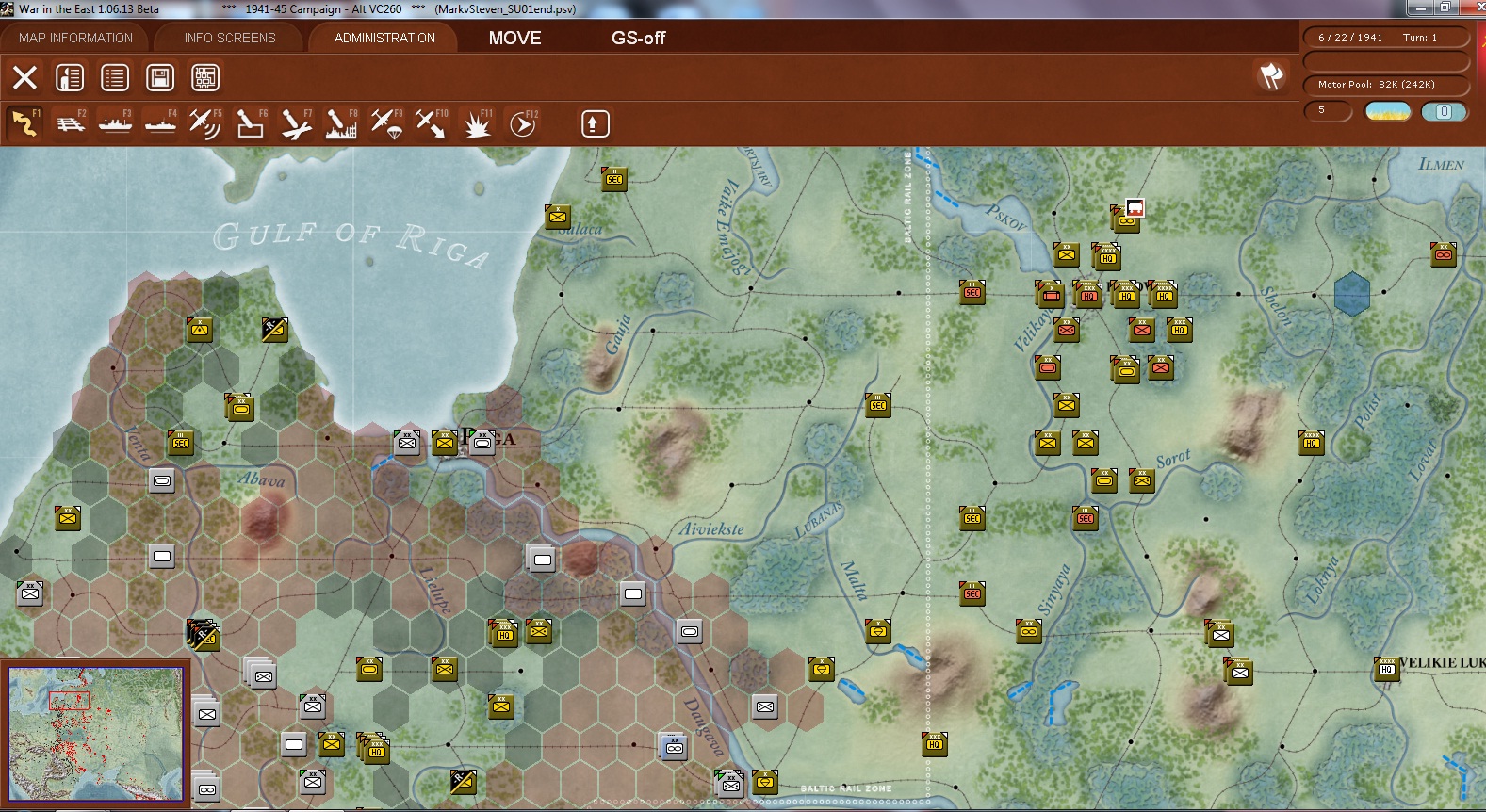The height and width of the screenshot is (812, 1486).
Task: Click the Motor Pool 82K (242K) readout
Action: [1386, 85]
